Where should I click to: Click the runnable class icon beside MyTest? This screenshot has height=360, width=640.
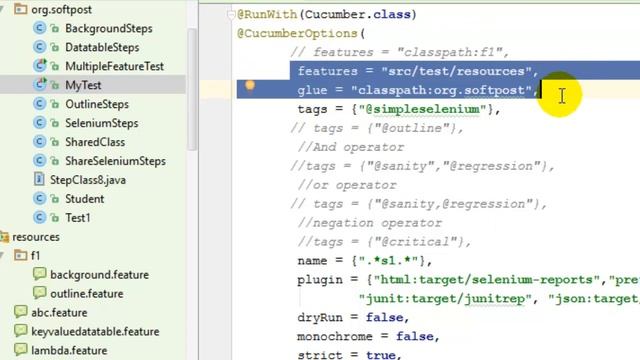point(40,84)
